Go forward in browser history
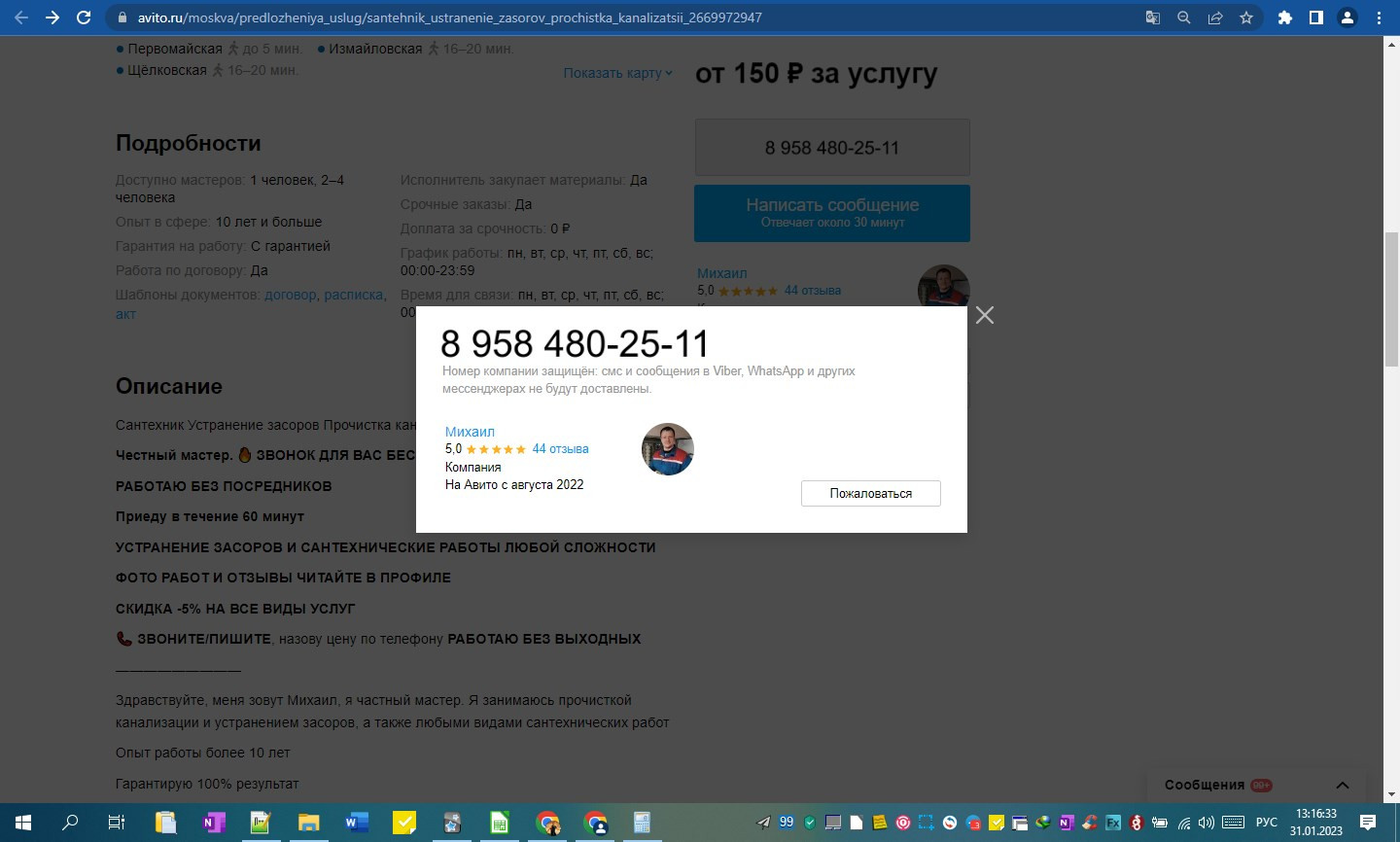 [52, 18]
